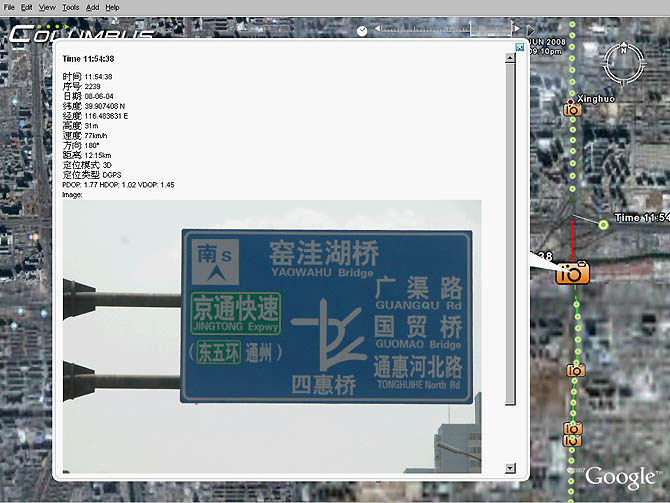The width and height of the screenshot is (670, 503).
Task: Open the Edit menu
Action: (x=26, y=7)
